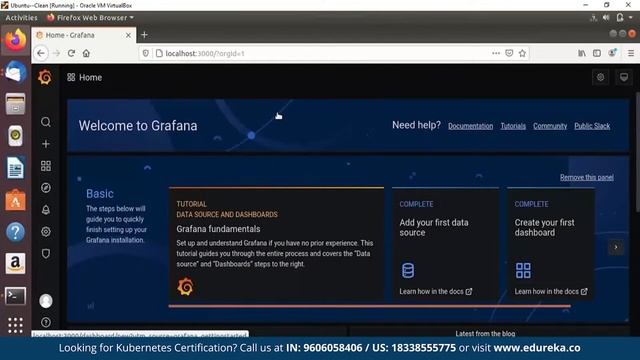
Task: Open the Server Admin shield icon
Action: pyautogui.click(x=46, y=253)
